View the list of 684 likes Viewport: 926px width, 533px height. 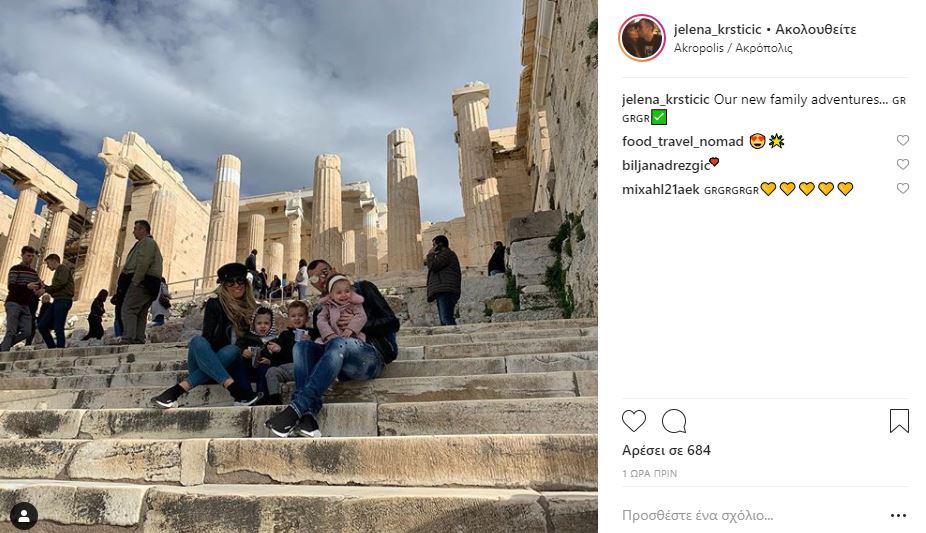click(666, 450)
